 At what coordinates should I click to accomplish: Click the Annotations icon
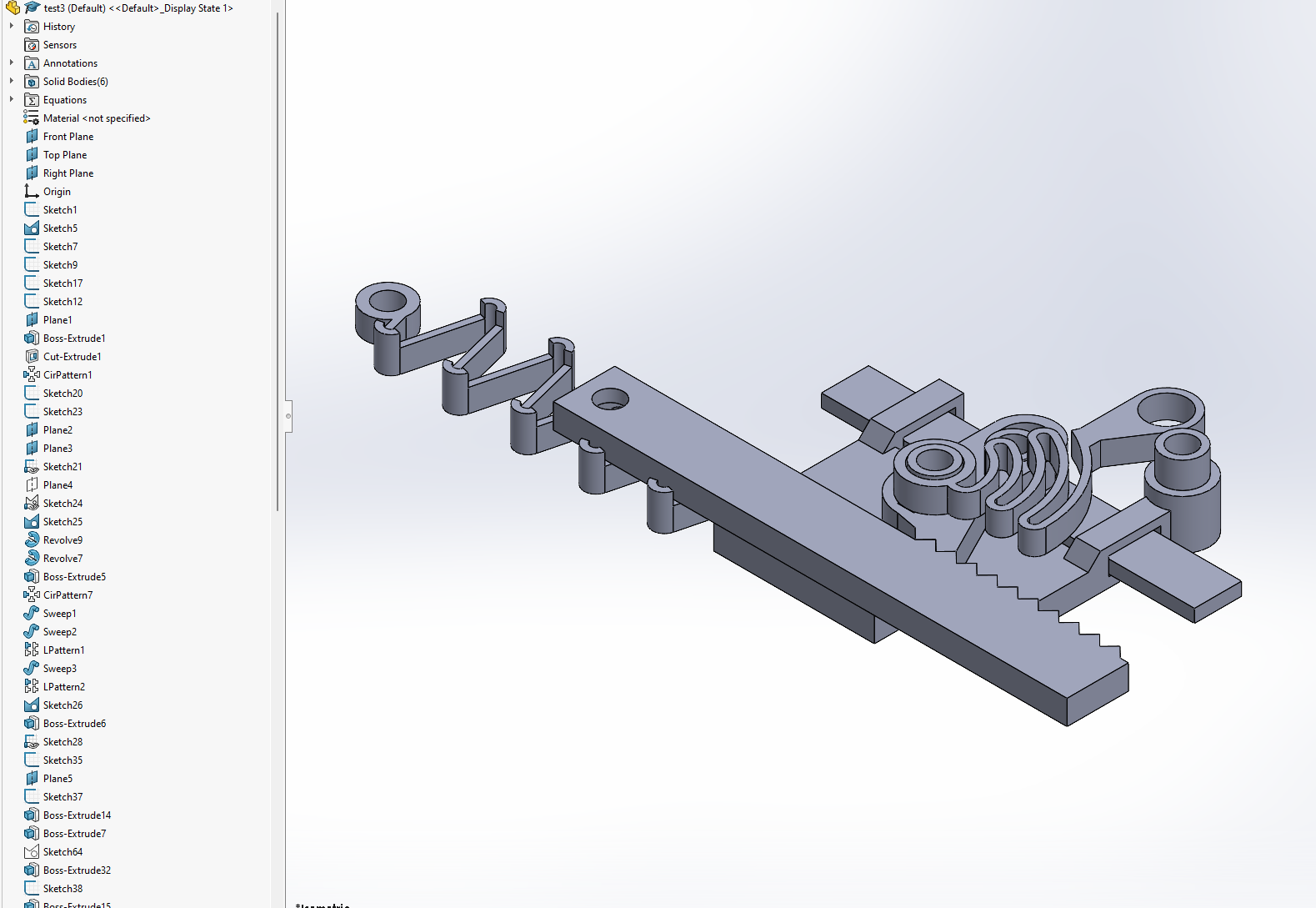point(32,63)
